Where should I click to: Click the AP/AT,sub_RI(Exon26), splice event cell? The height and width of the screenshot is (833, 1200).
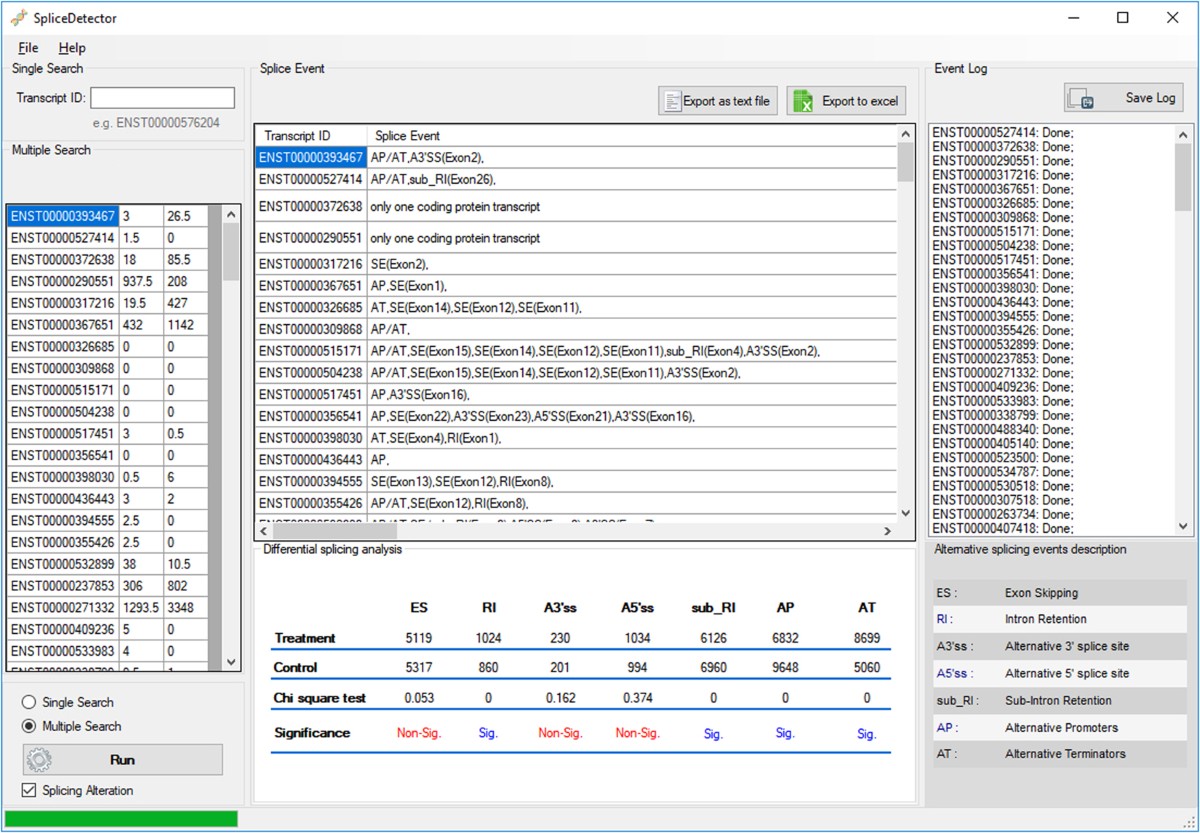click(632, 179)
